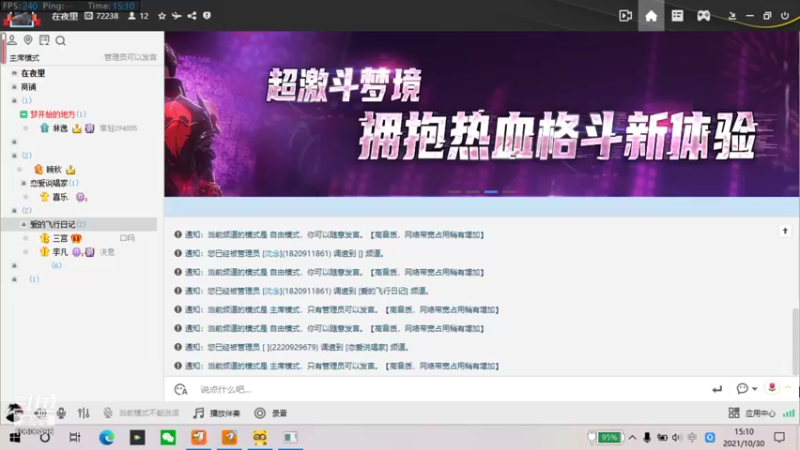800x450 pixels.
Task: Click the channel logo avatar top-left
Action: tap(21, 19)
